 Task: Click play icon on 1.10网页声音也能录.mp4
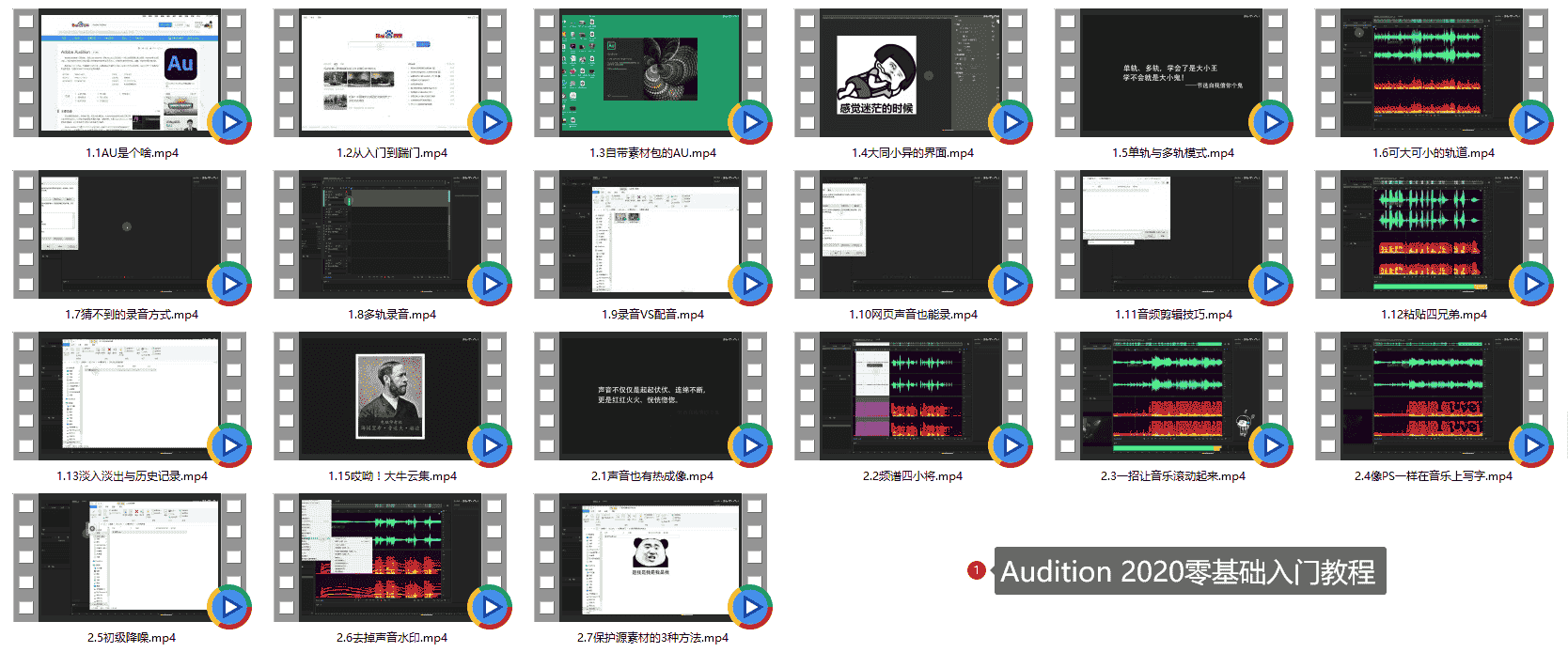[x=1011, y=284]
